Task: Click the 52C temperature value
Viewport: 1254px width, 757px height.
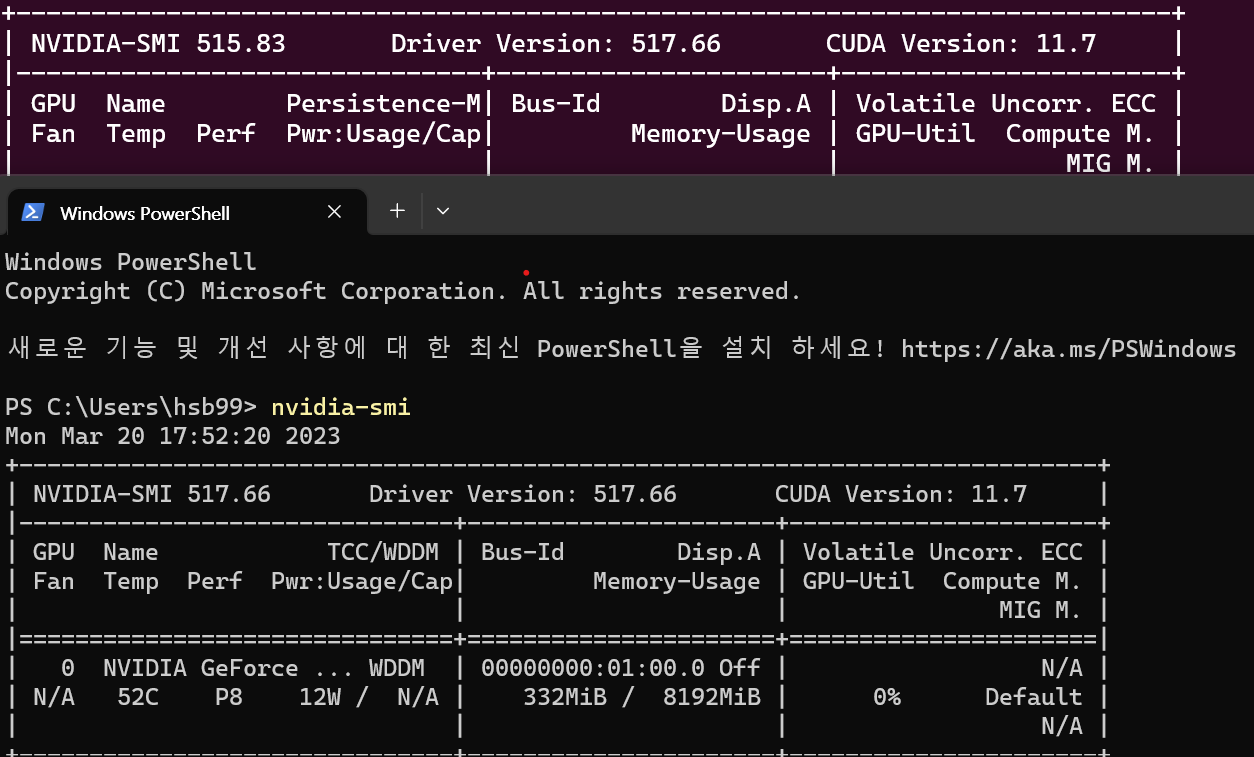Action: tap(138, 697)
